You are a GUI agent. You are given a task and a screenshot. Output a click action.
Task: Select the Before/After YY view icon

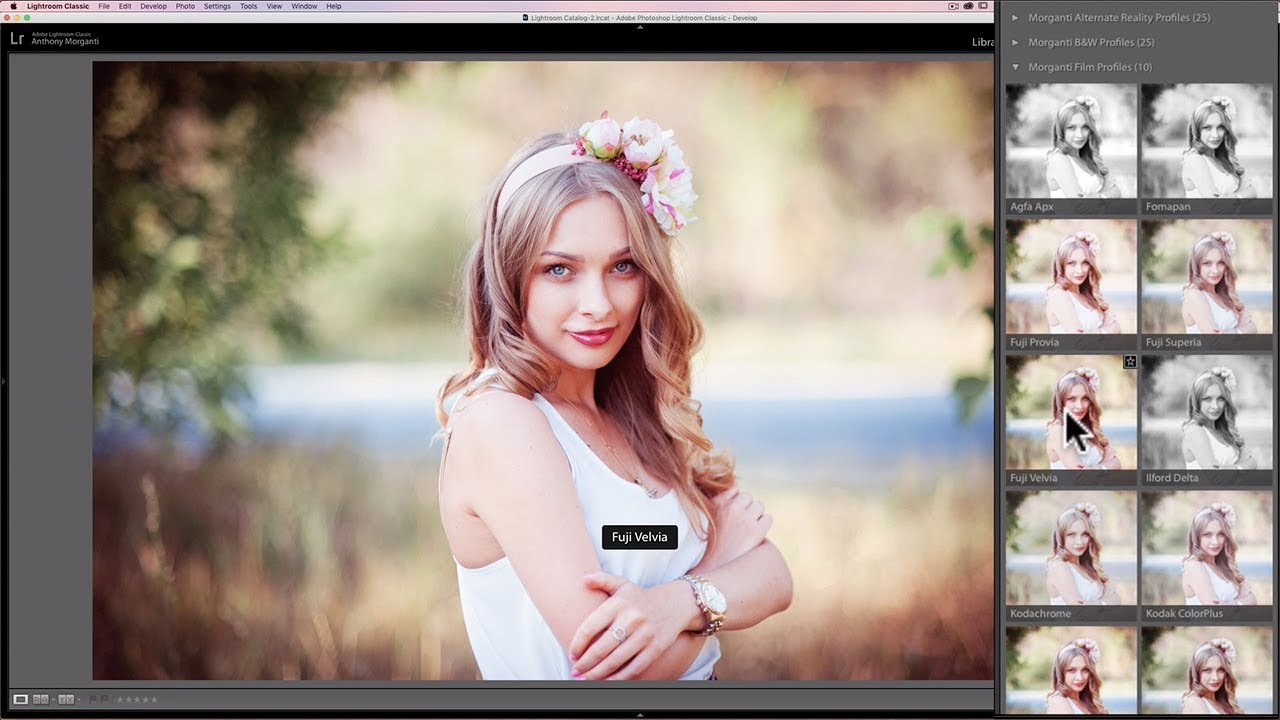(x=67, y=699)
